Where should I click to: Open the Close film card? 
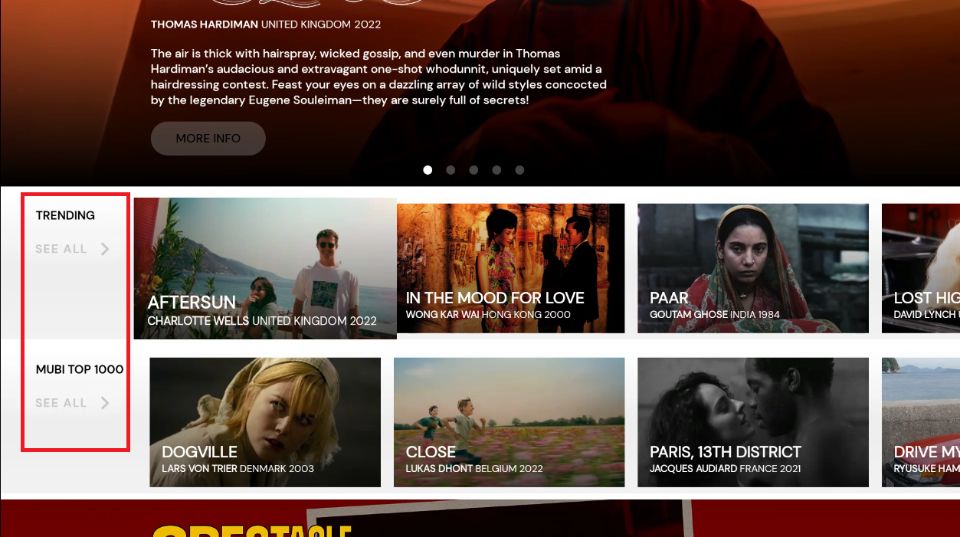point(509,422)
